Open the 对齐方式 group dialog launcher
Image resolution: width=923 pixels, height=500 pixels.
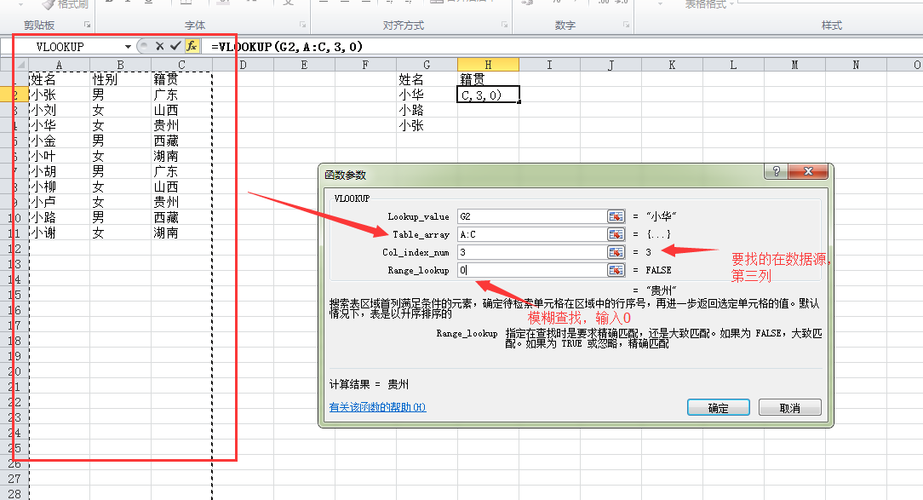[x=504, y=25]
